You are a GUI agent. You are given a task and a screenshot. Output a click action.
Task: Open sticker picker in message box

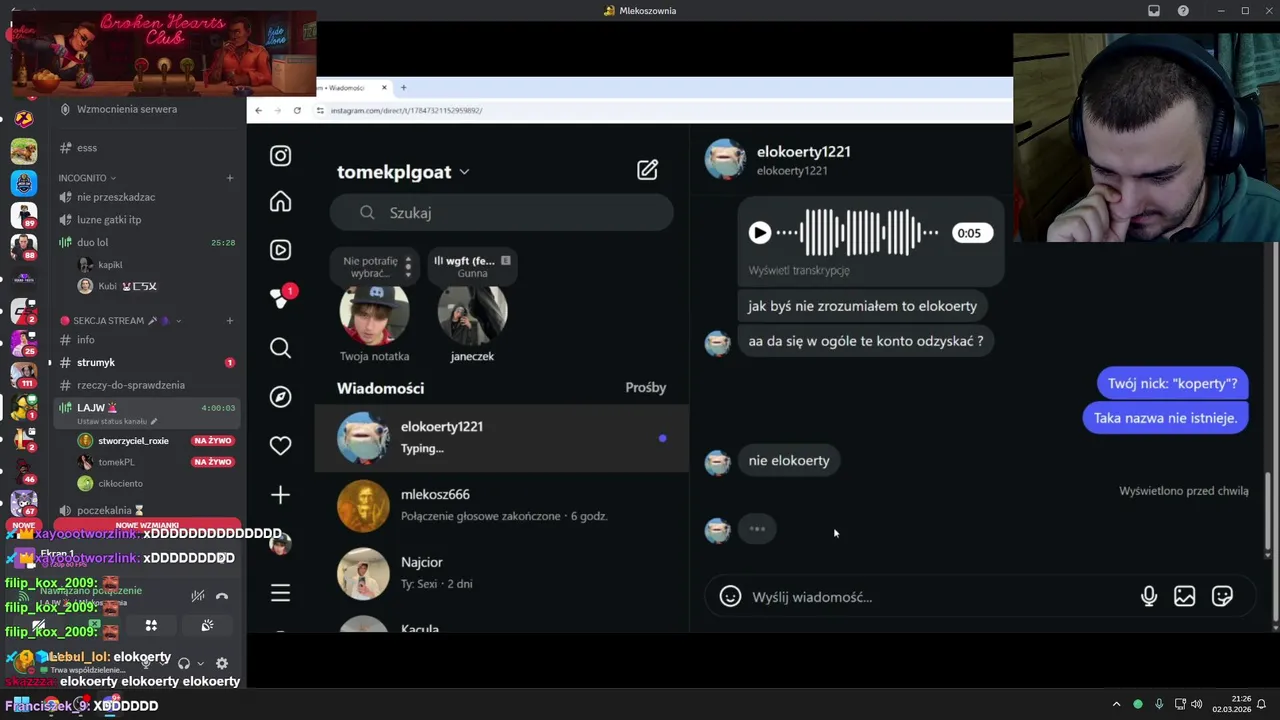(1222, 597)
